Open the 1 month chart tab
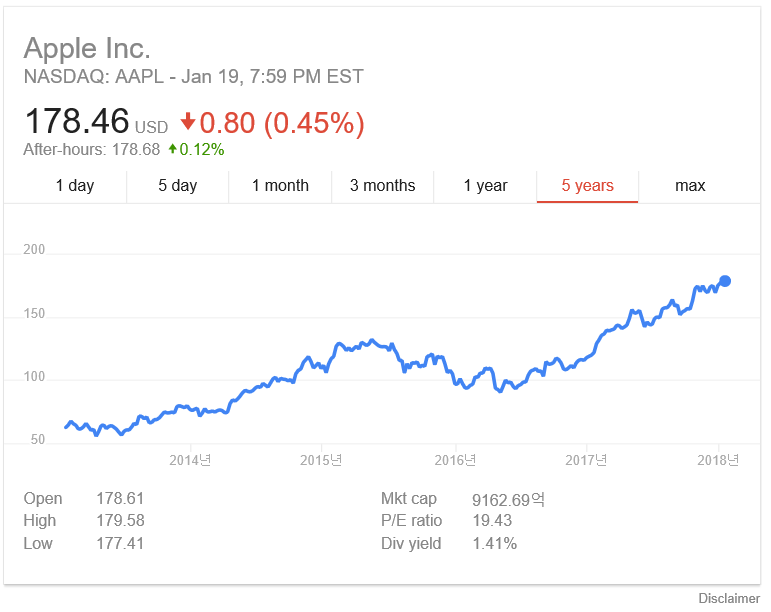Viewport: 771px width, 612px height. [x=280, y=186]
